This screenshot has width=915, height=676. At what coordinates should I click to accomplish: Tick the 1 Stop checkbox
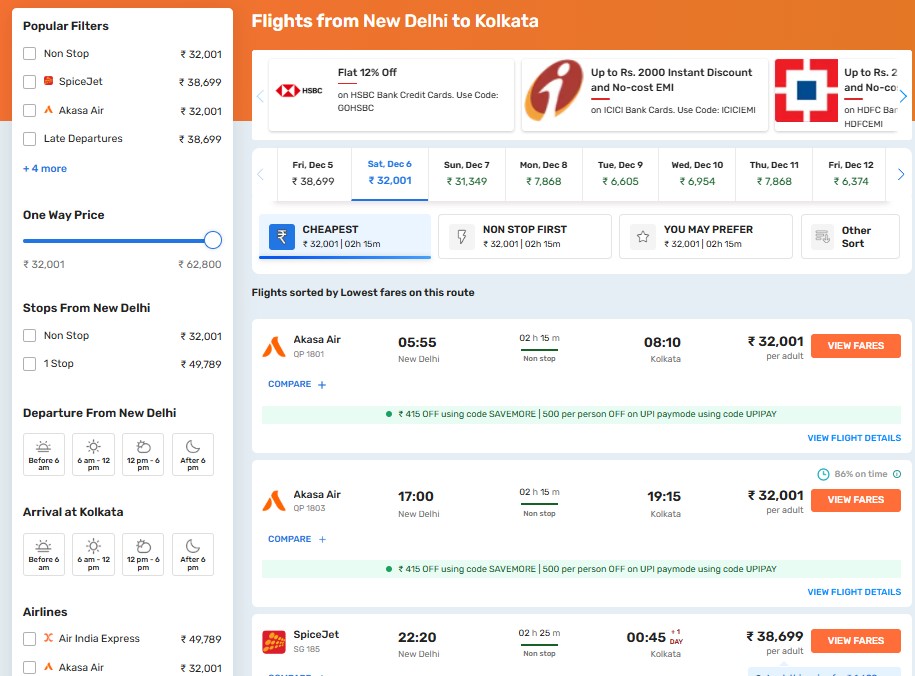(x=30, y=364)
